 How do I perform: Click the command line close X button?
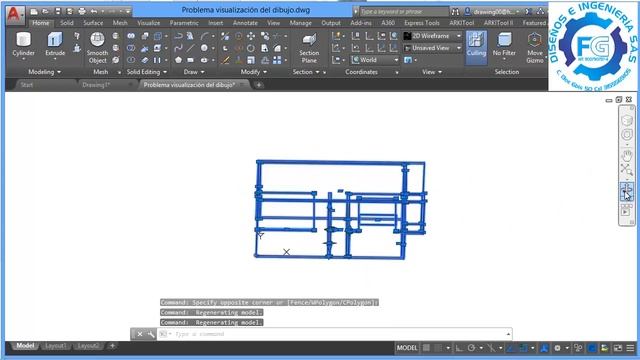(140, 334)
